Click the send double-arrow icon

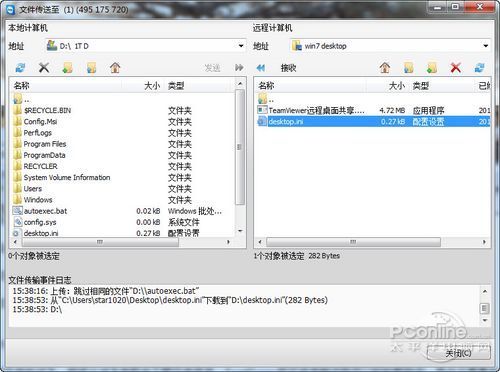(x=239, y=68)
